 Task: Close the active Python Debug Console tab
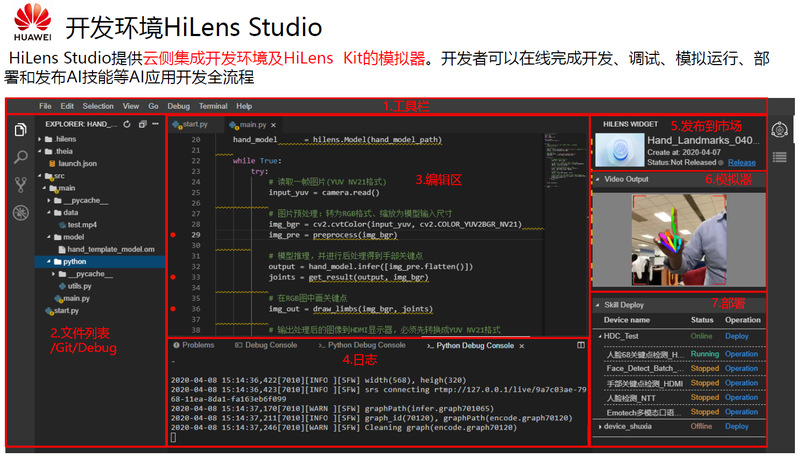coord(521,346)
